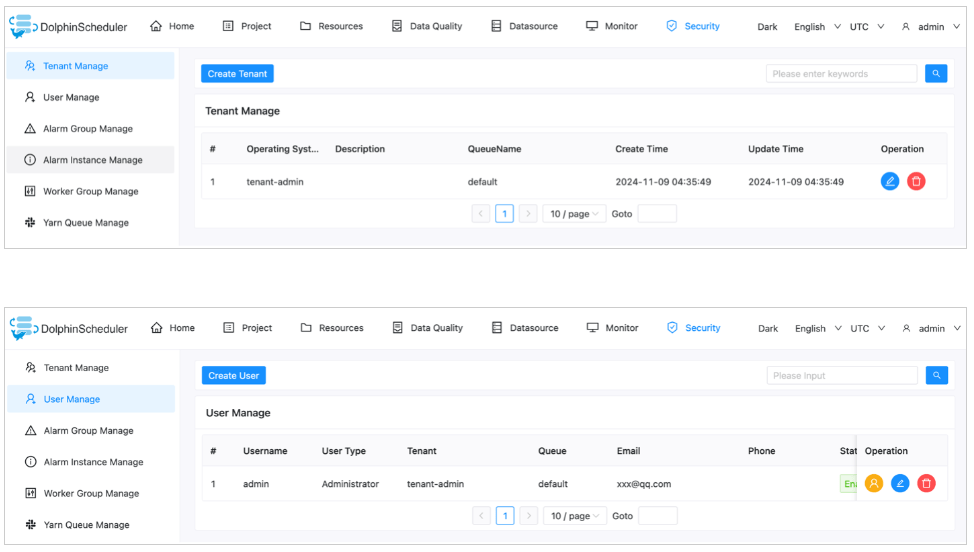This screenshot has width=974, height=552.
Task: Click the Create User button
Action: (233, 376)
